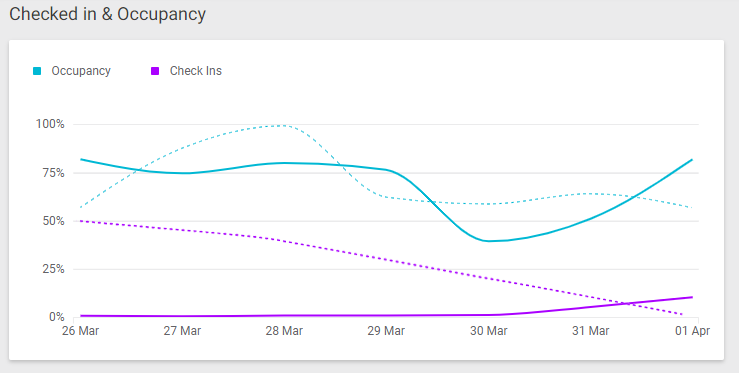Viewport: 739px width, 373px height.
Task: Click the 27 Mar axis date label
Action: point(182,331)
